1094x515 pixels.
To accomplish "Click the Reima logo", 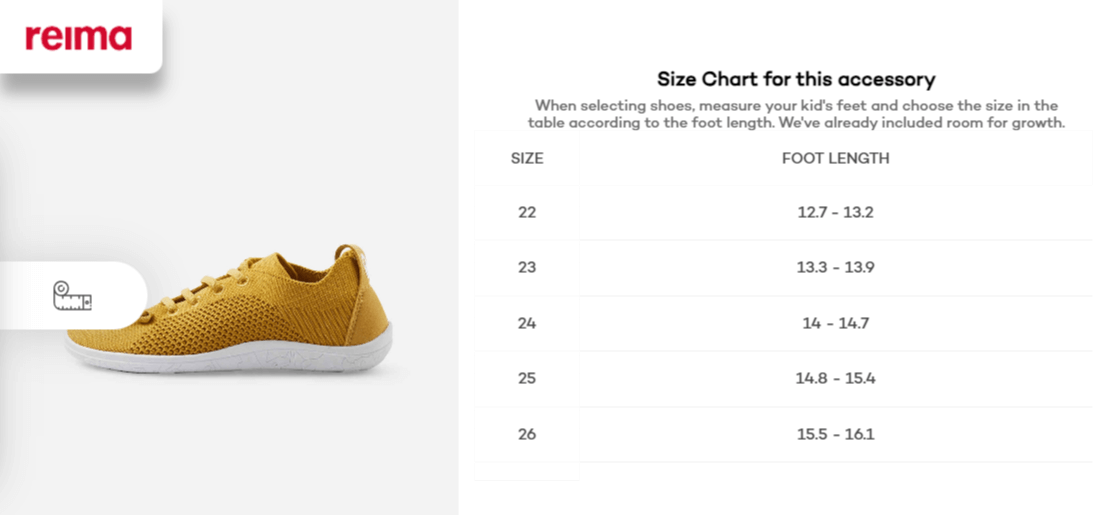I will coord(78,38).
